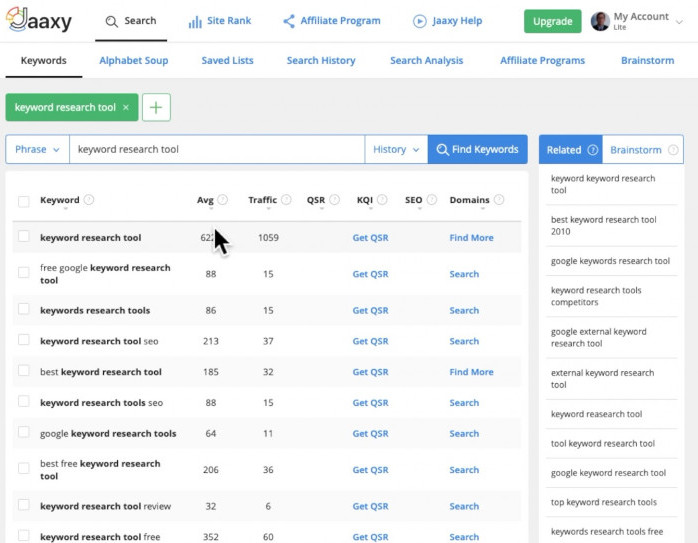Viewport: 698px width, 543px height.
Task: Click related keyword 'keyword reasearch tool'
Action: (x=597, y=414)
